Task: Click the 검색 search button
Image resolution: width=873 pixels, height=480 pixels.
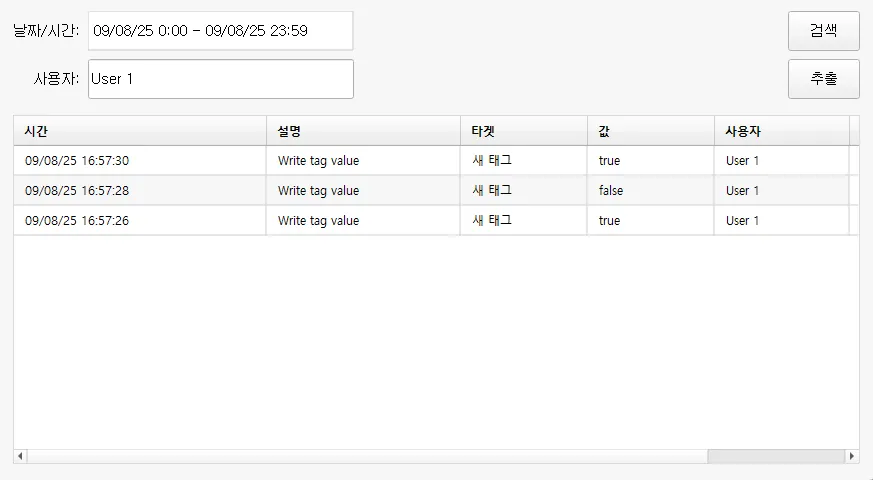Action: coord(823,30)
